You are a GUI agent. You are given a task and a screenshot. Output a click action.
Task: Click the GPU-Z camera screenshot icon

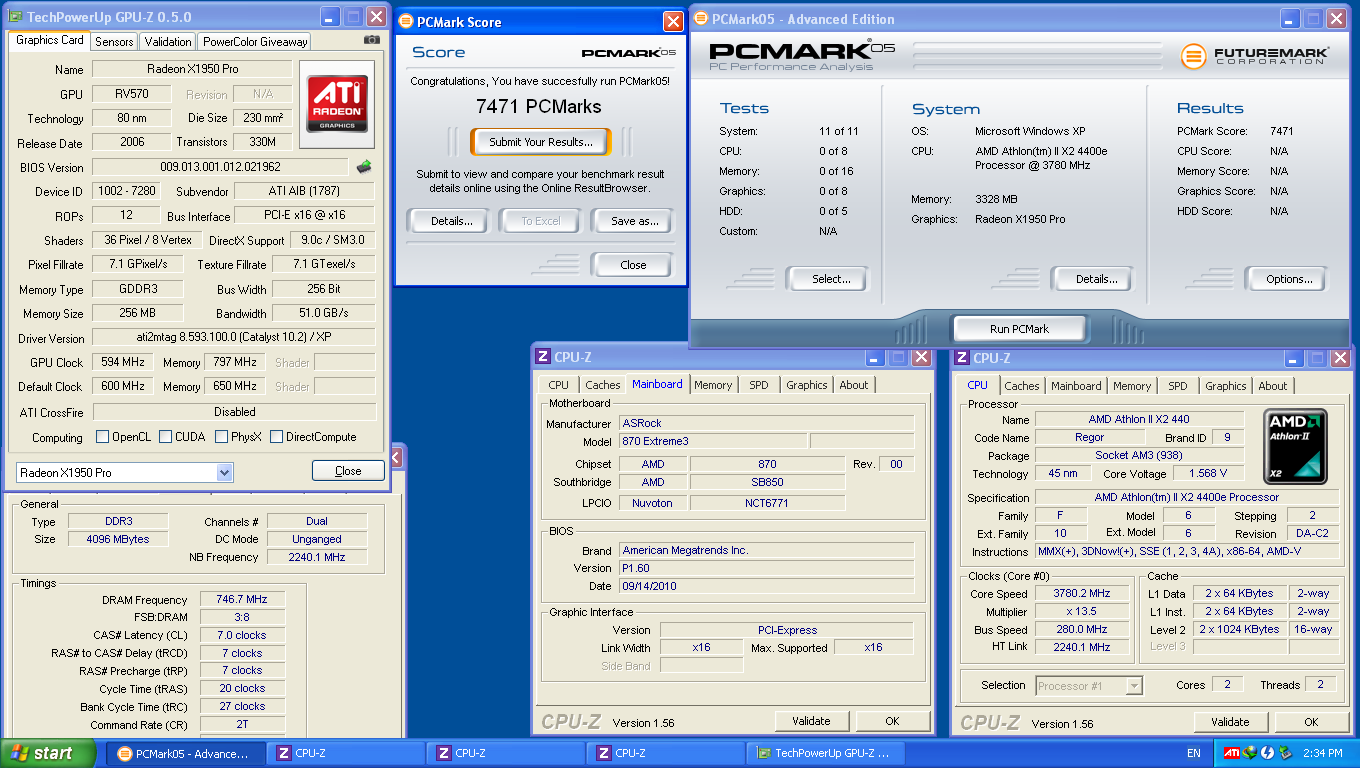click(372, 40)
